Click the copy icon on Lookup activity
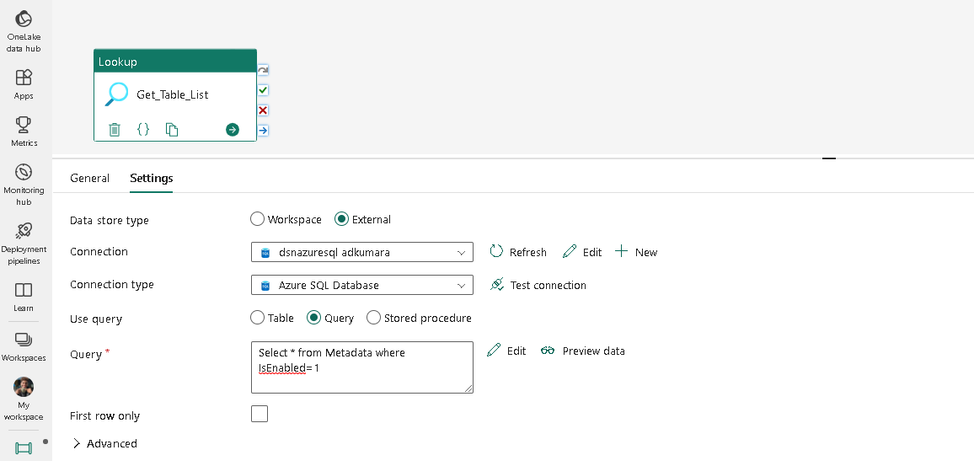 point(172,129)
